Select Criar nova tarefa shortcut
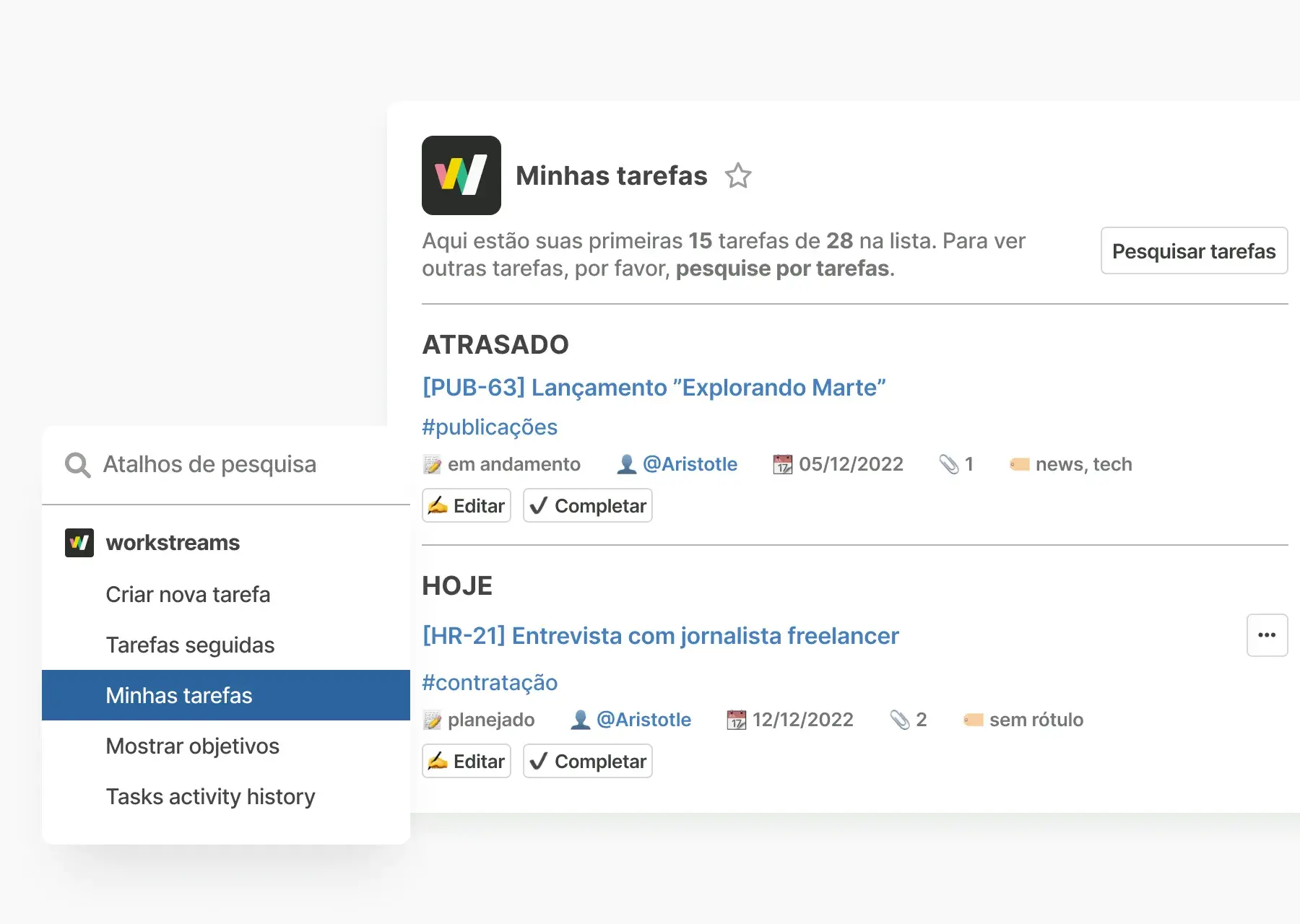This screenshot has width=1300, height=924. [x=188, y=595]
